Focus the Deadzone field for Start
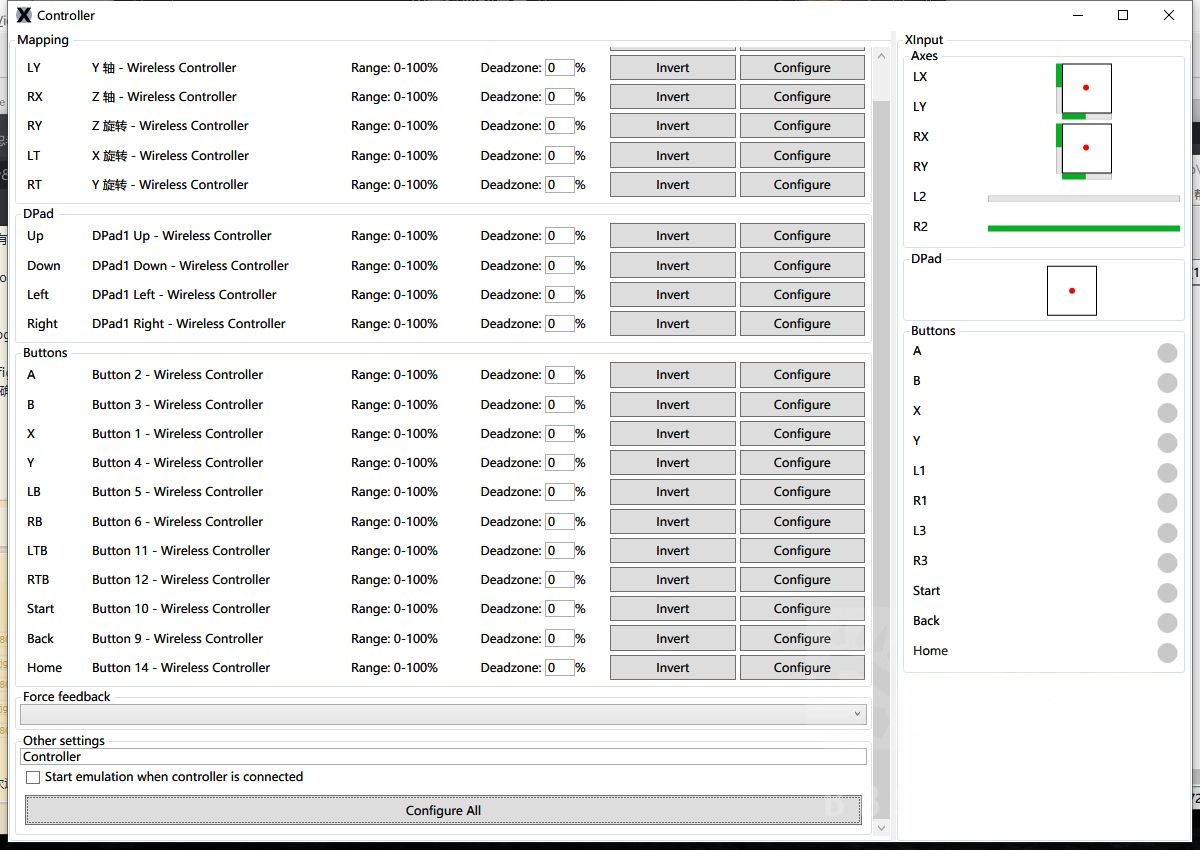1200x850 pixels. 560,609
